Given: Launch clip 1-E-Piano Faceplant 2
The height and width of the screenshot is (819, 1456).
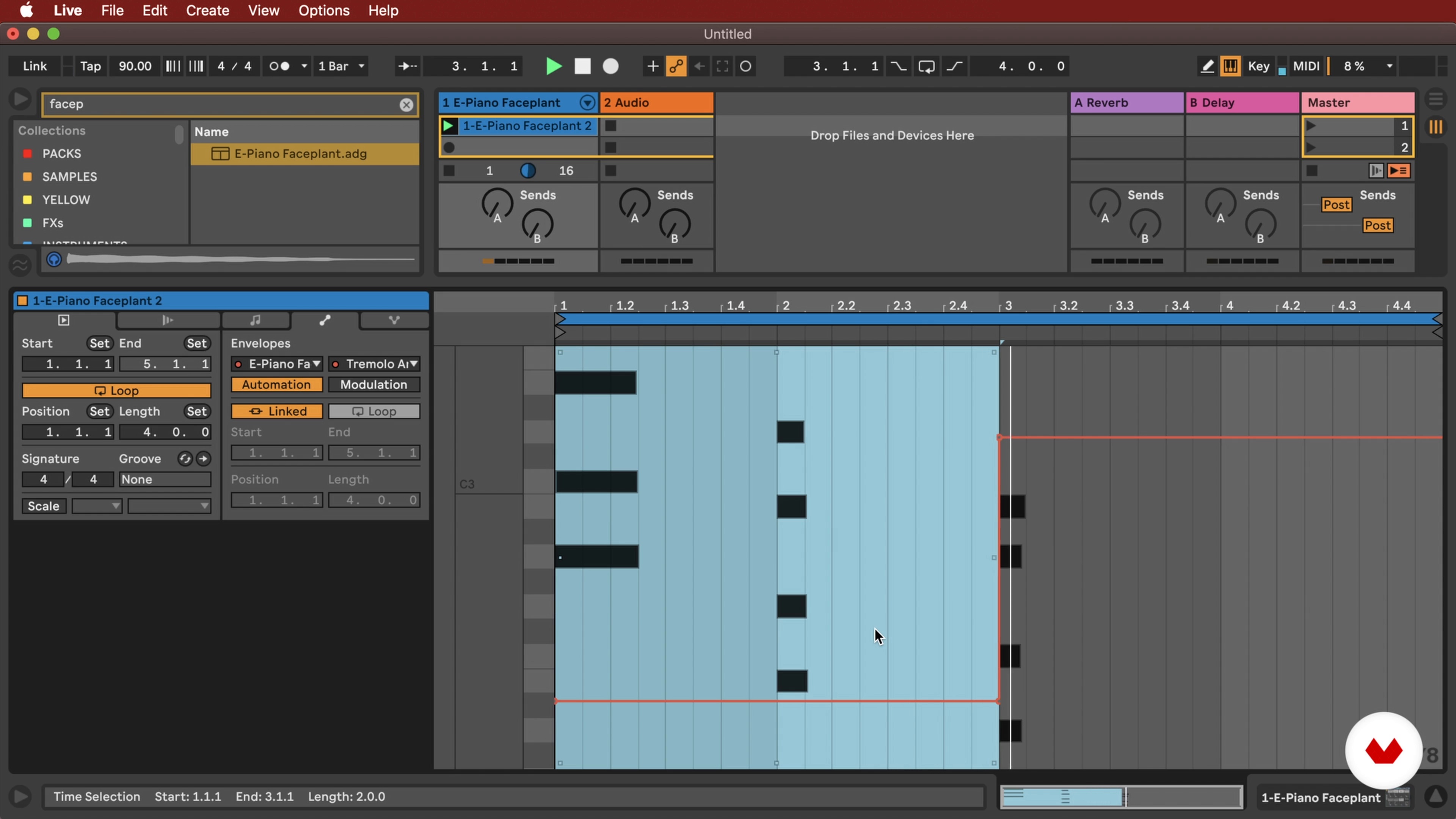Looking at the screenshot, I should pyautogui.click(x=449, y=126).
